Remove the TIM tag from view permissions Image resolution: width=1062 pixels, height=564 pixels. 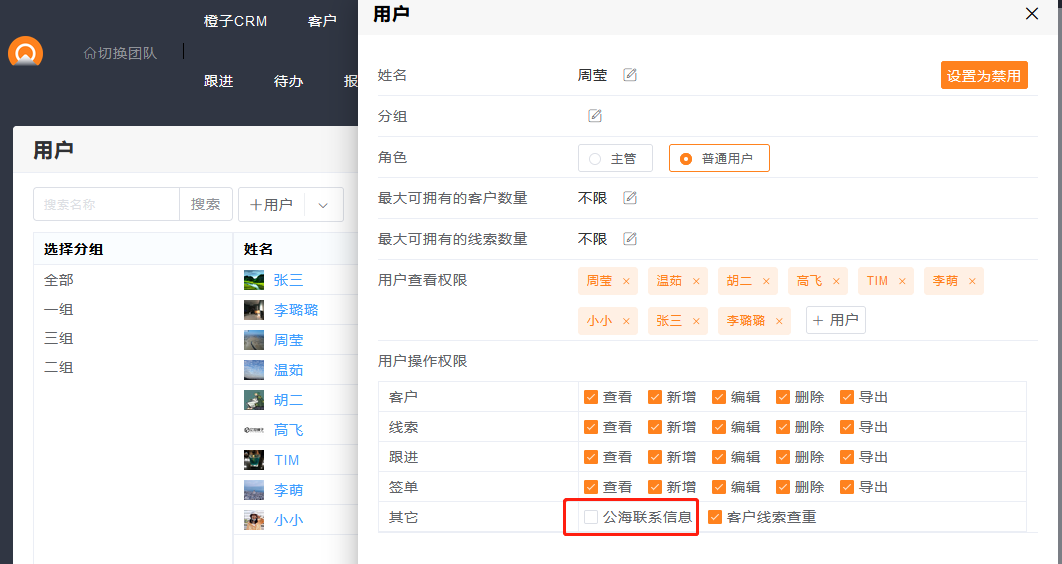pos(902,281)
